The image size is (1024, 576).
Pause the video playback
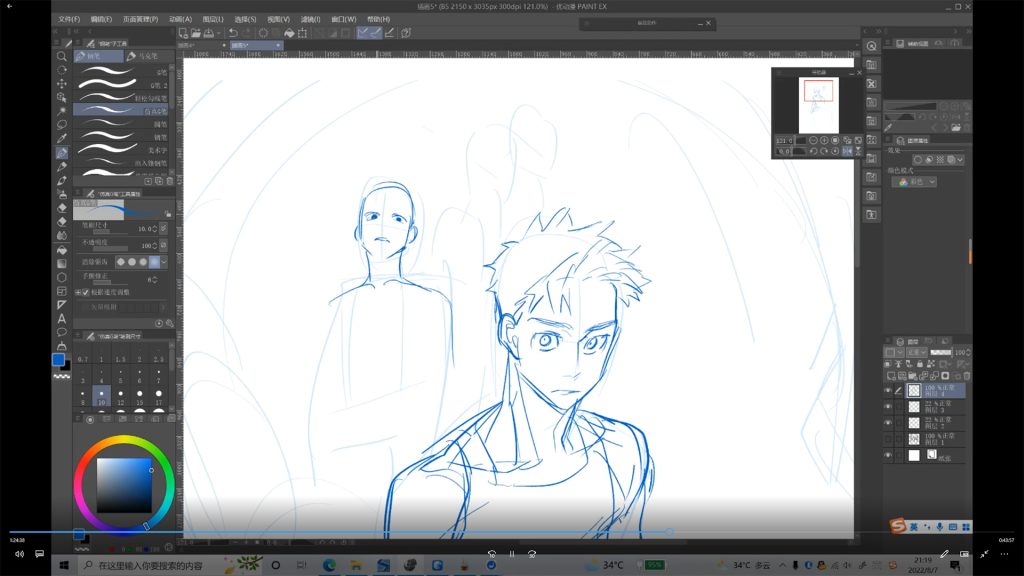tap(511, 553)
